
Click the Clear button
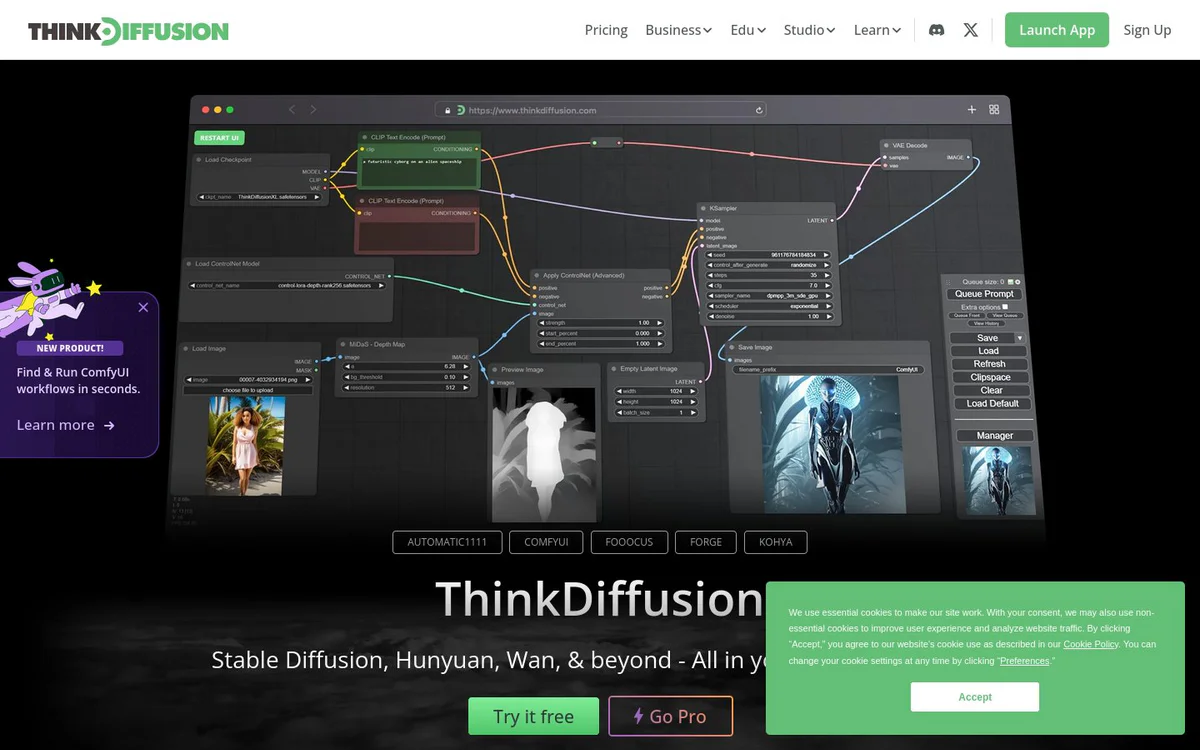pos(991,390)
